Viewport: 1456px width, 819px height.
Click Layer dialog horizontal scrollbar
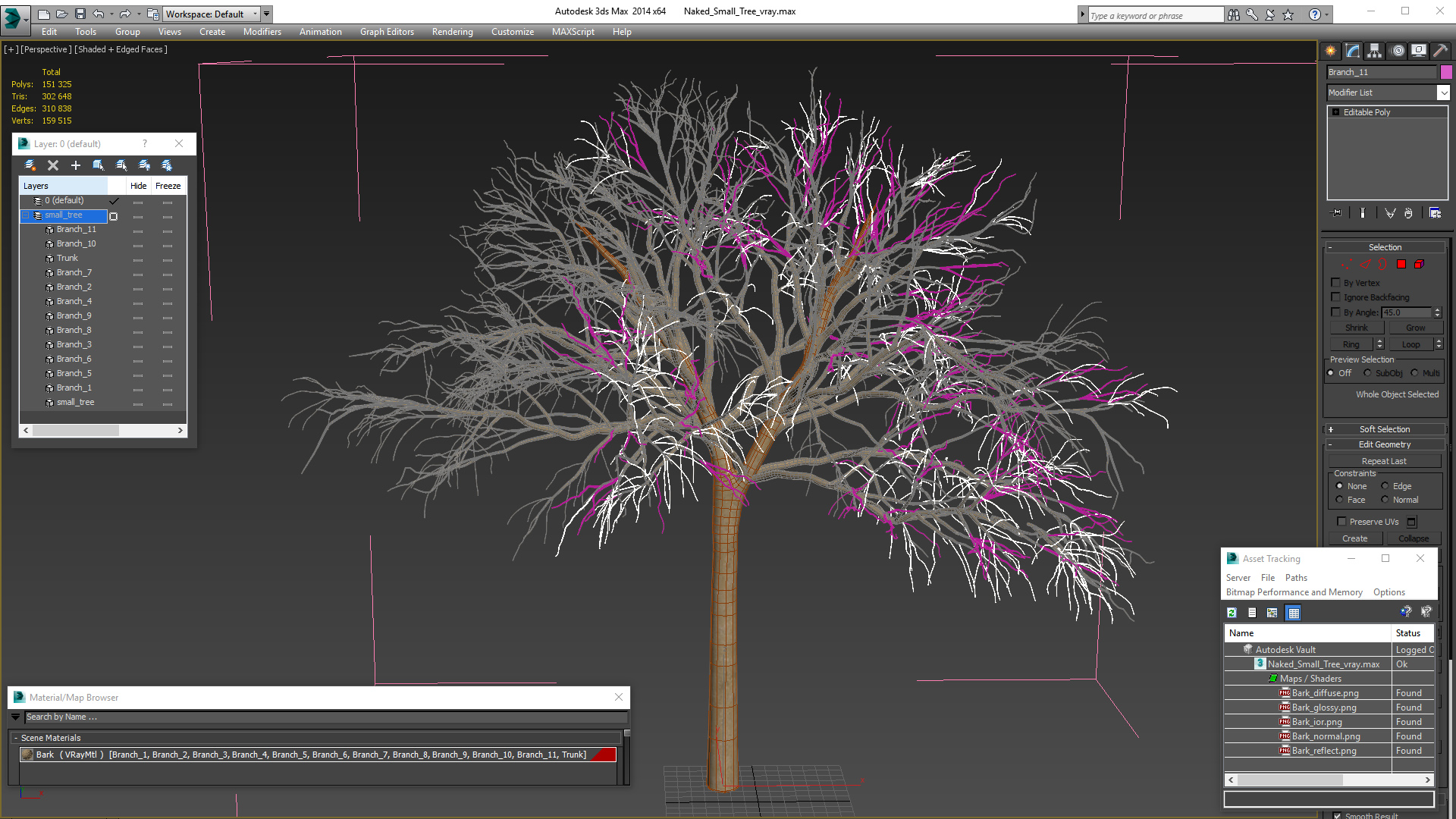click(103, 430)
